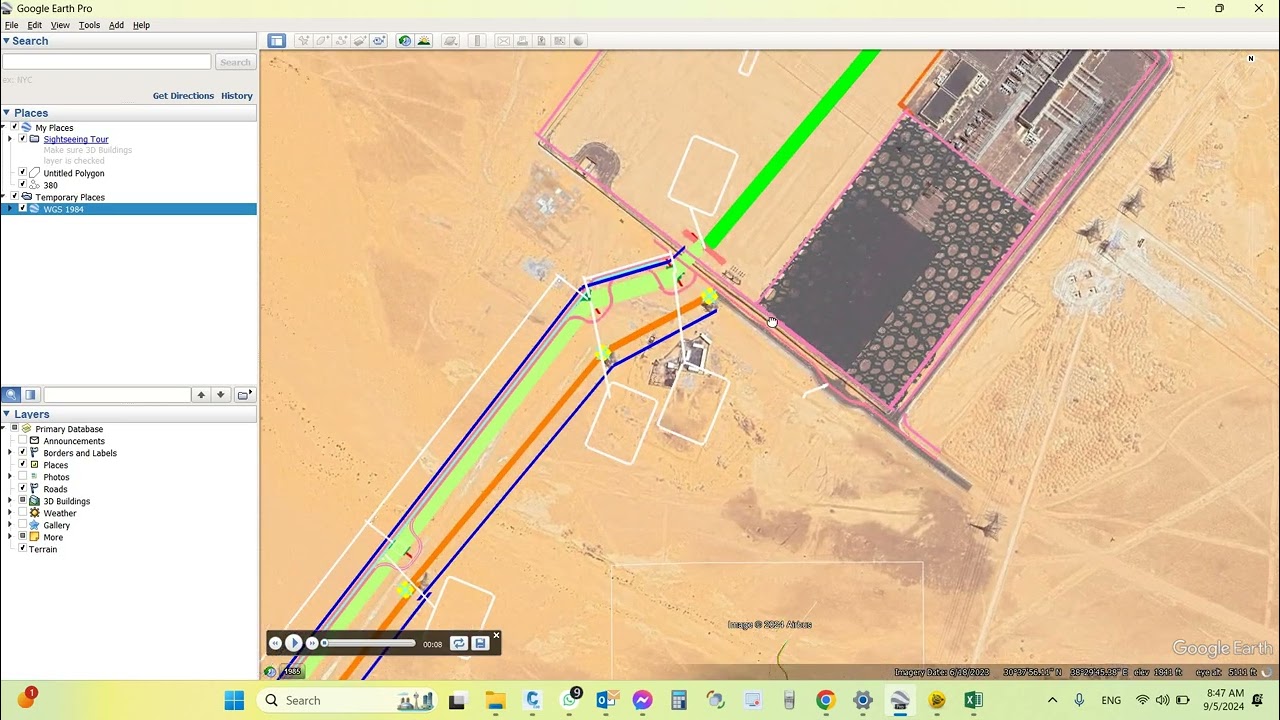Click the Get Directions link
Screen dimensions: 1280x720
pyautogui.click(x=183, y=96)
